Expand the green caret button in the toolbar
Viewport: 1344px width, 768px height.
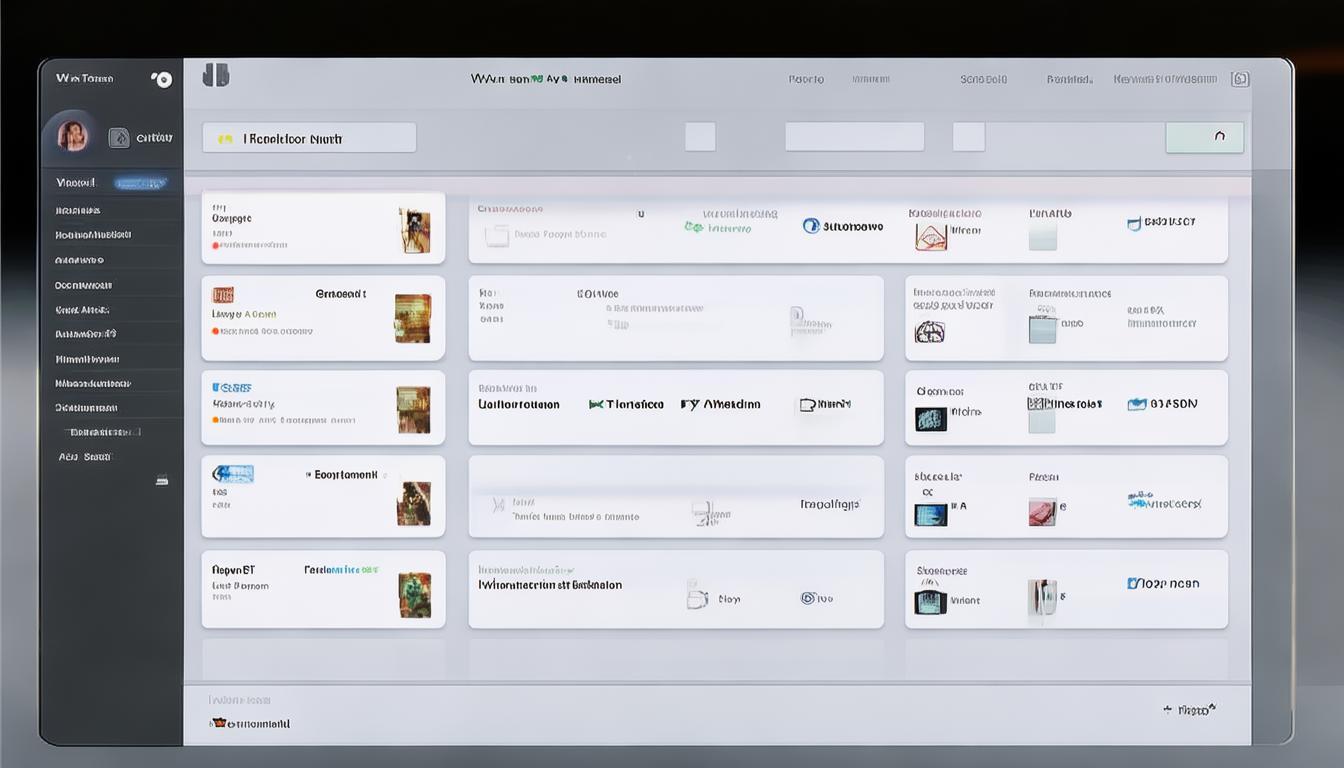coord(1204,138)
